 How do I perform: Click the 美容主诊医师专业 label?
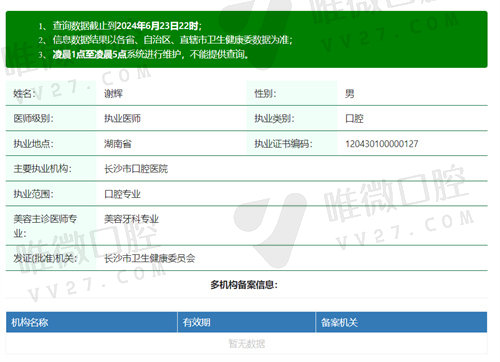pos(45,226)
